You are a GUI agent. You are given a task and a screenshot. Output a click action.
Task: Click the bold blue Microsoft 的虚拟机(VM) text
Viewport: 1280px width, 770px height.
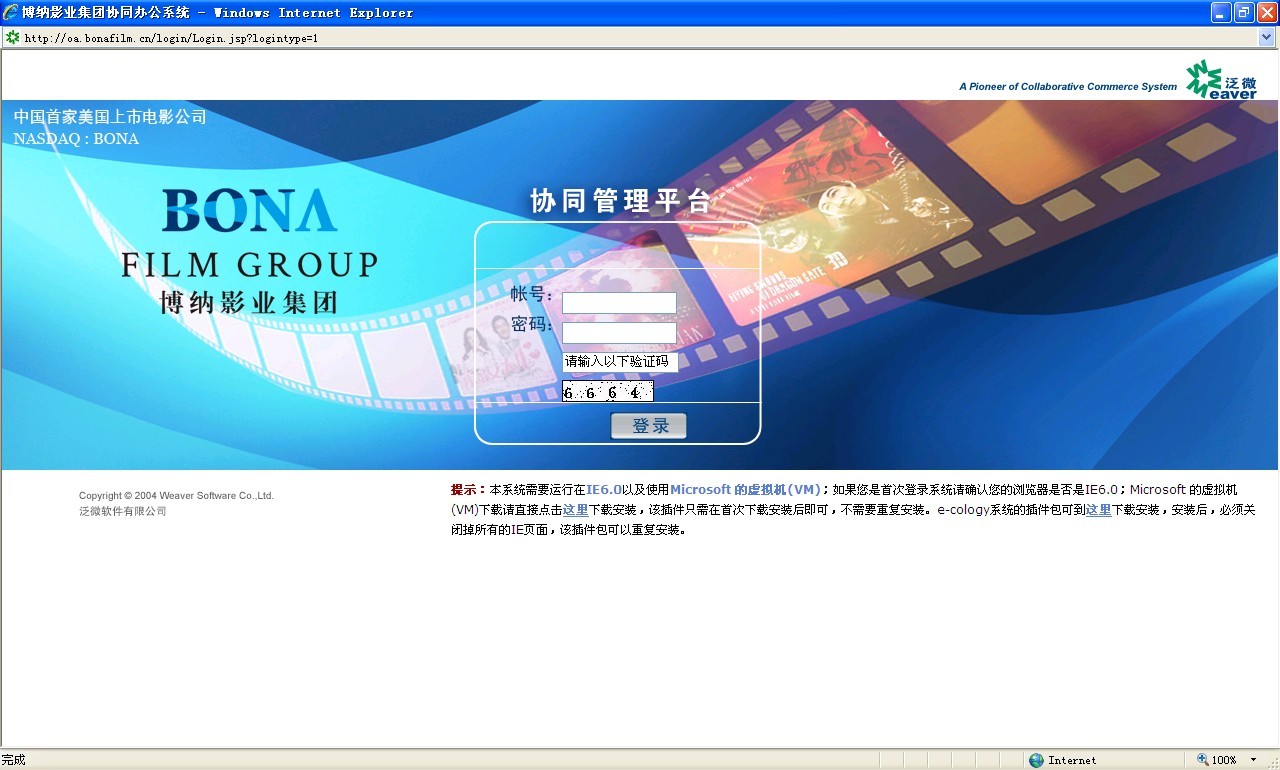pos(745,490)
